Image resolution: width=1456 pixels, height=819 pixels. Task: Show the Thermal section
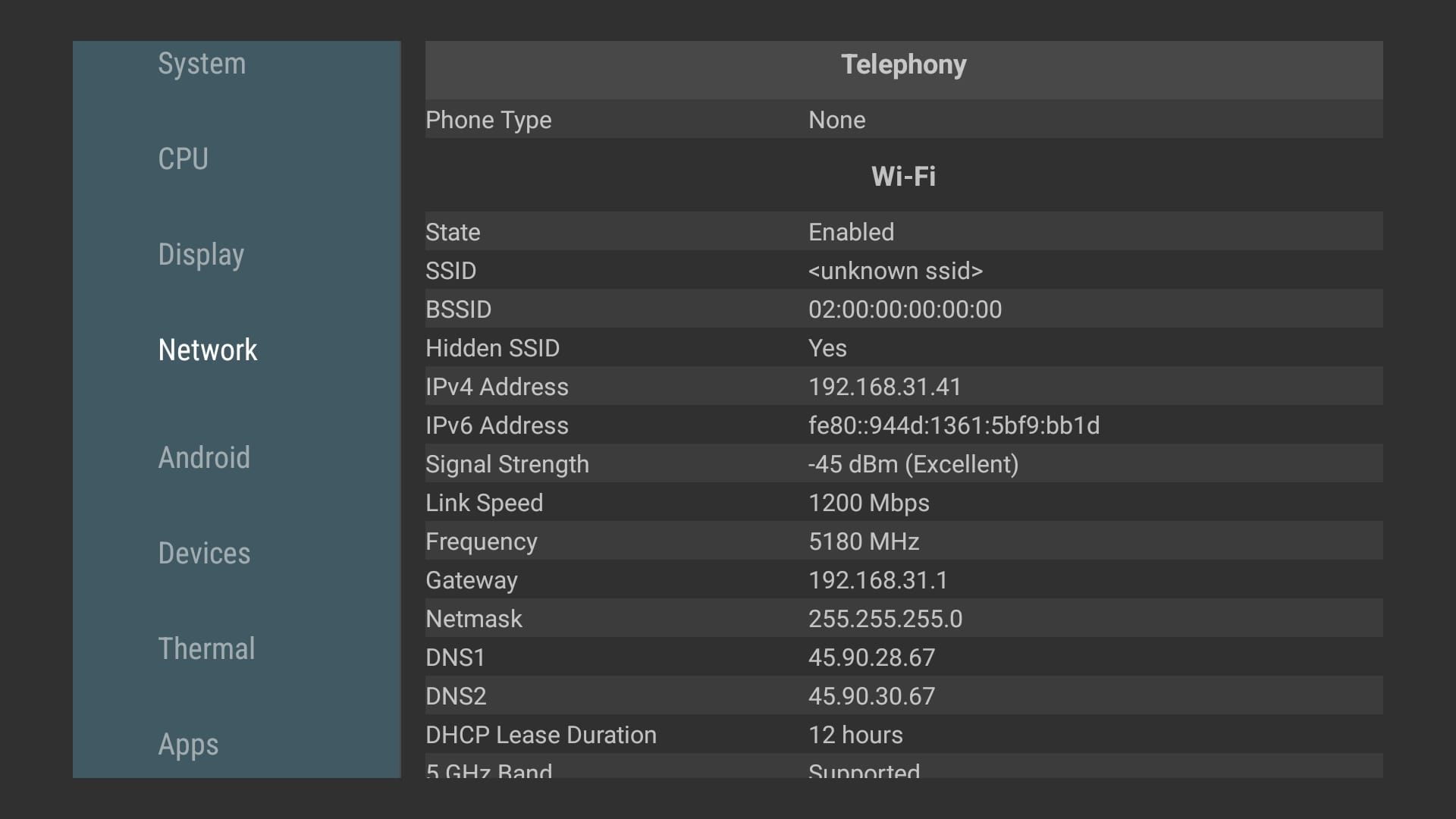(x=206, y=649)
